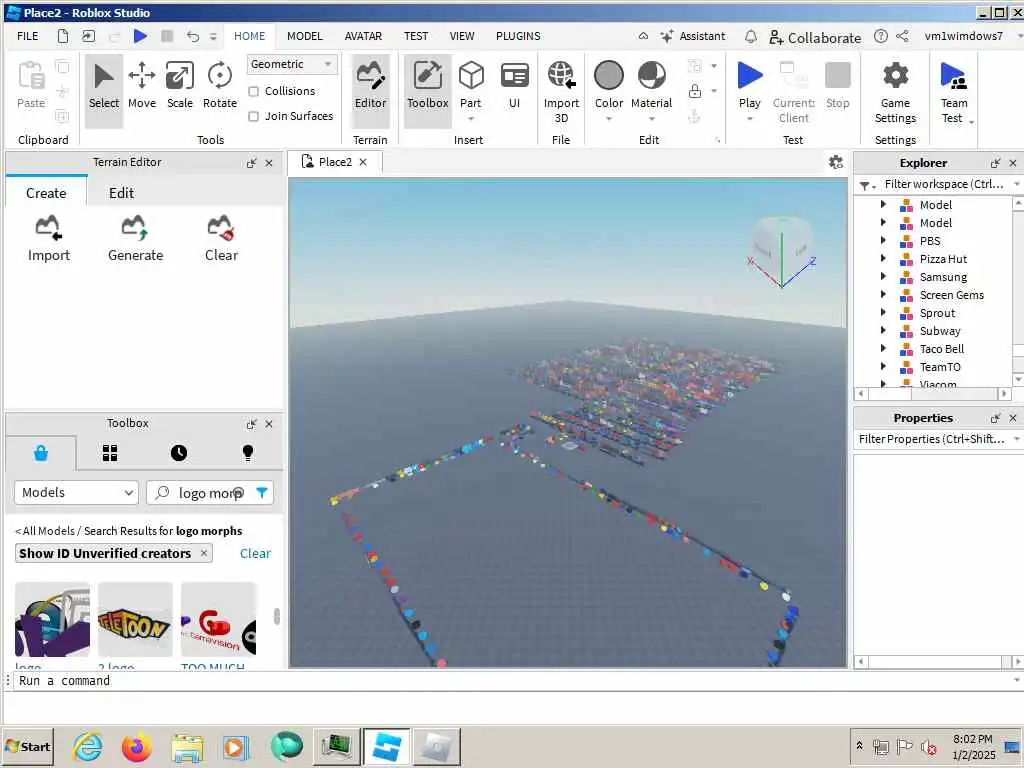
Task: Open help question mark icon
Action: coord(880,36)
